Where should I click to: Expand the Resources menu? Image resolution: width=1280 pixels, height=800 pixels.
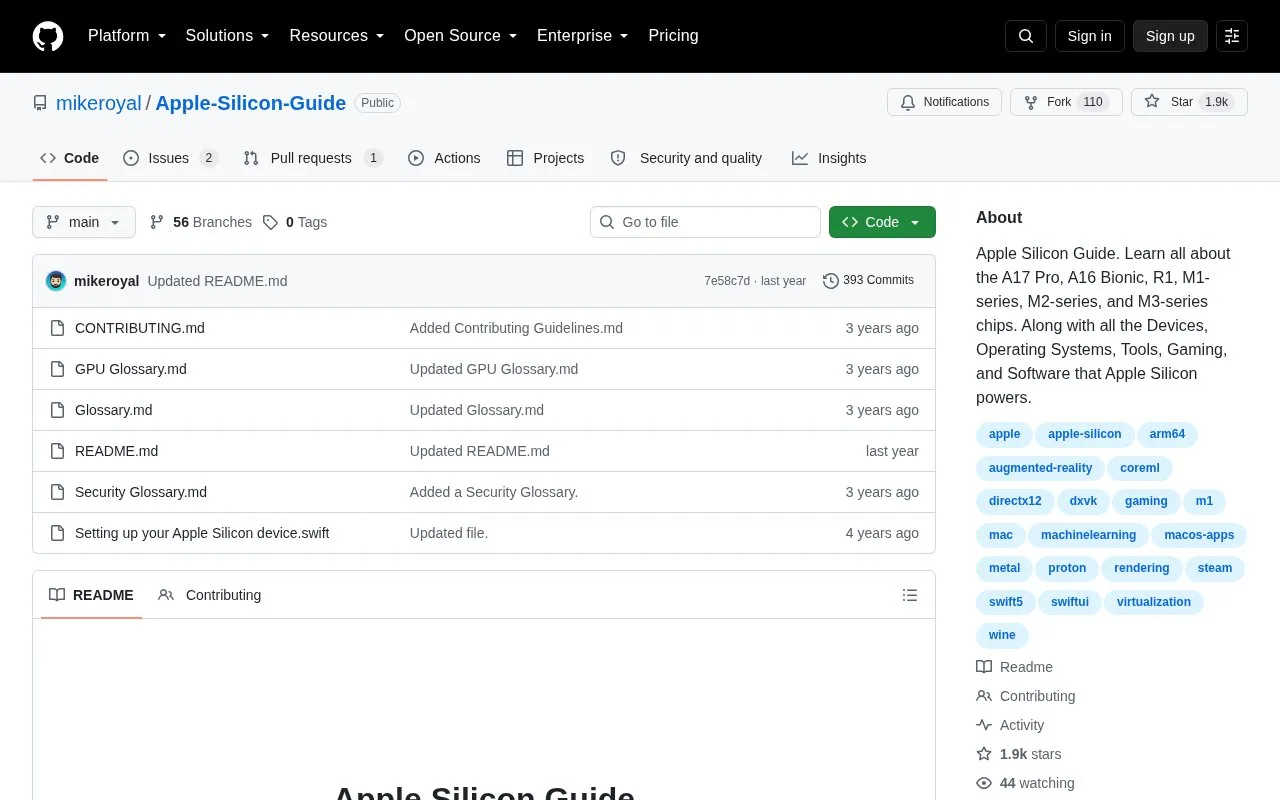point(337,36)
